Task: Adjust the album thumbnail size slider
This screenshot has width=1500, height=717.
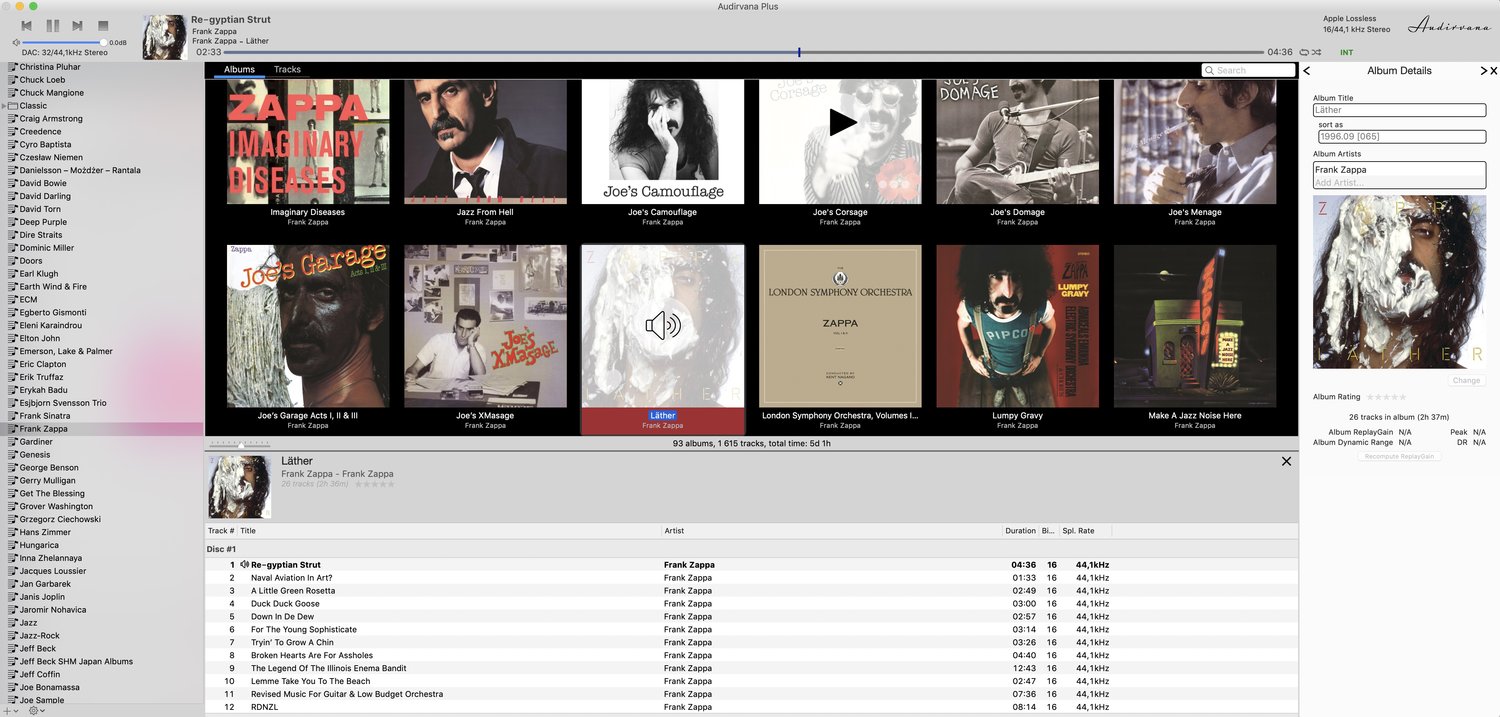Action: pos(240,444)
